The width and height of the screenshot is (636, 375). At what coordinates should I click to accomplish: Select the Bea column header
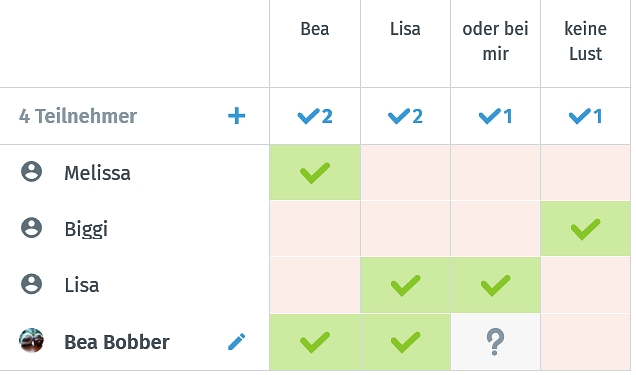[315, 29]
